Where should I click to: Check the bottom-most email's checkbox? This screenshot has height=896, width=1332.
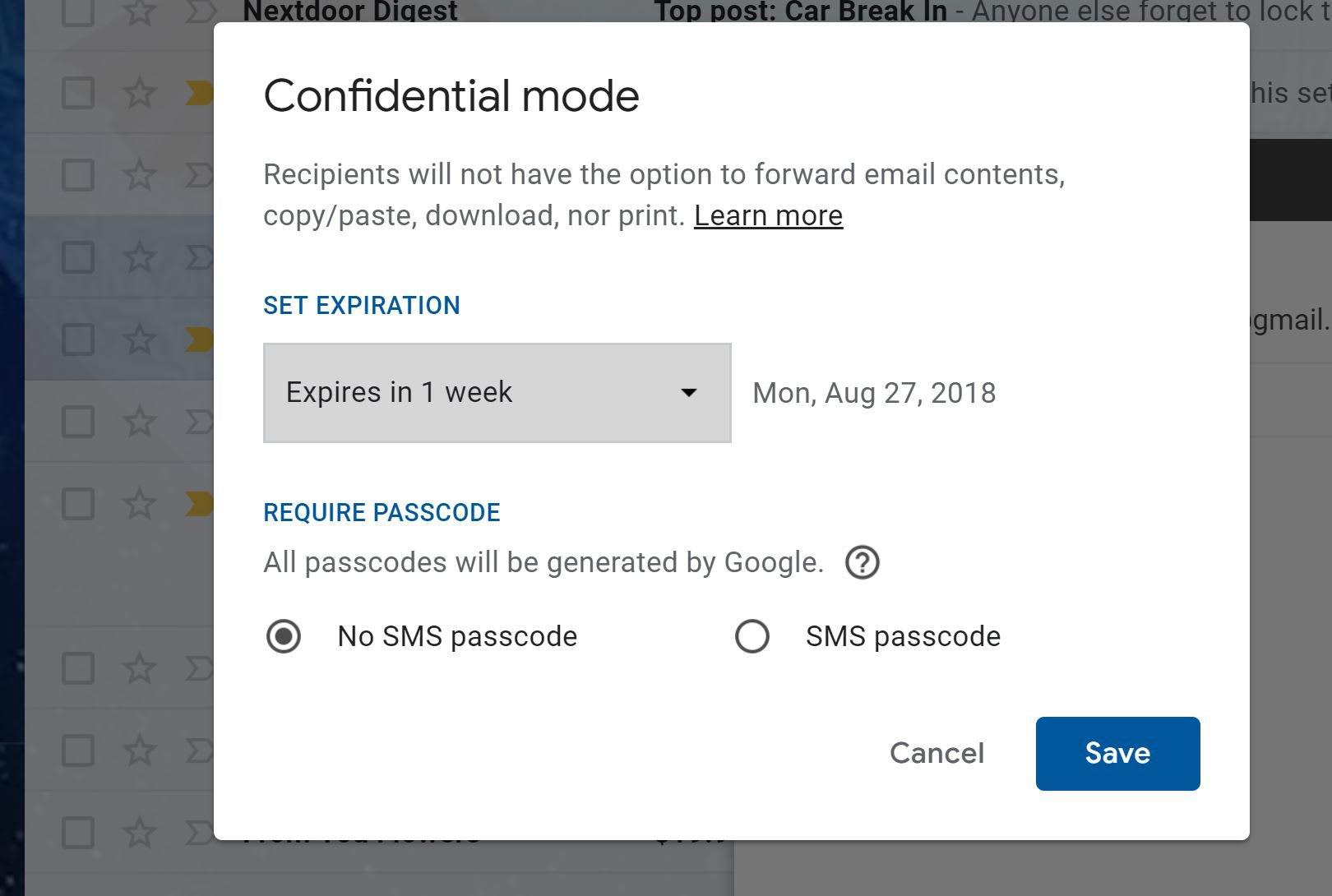78,833
